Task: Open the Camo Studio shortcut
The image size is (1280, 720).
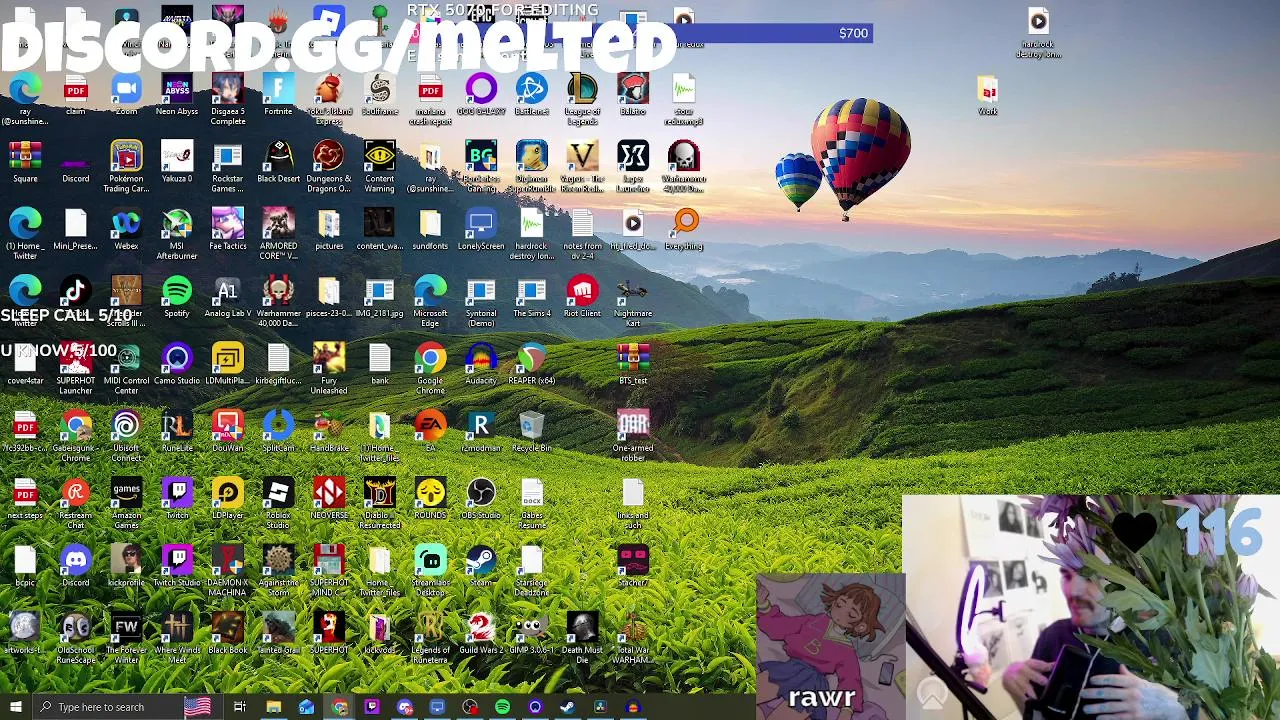Action: pyautogui.click(x=177, y=363)
